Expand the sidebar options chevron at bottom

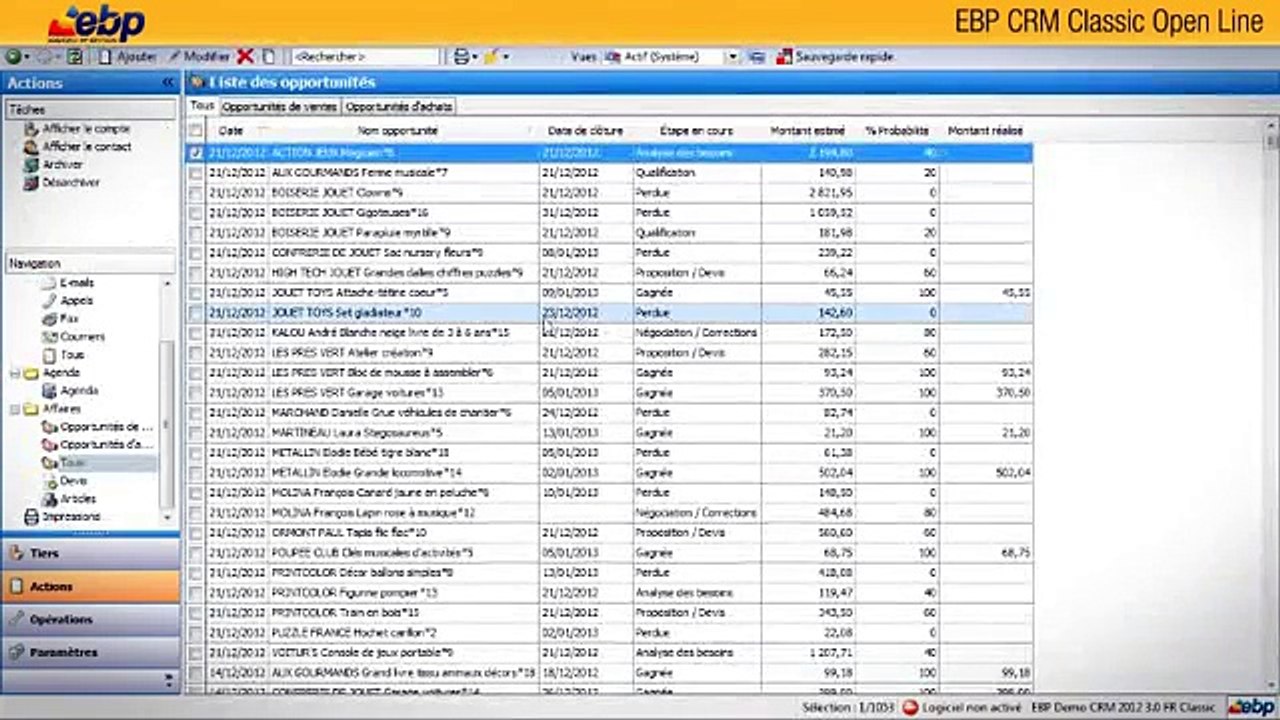(x=168, y=680)
